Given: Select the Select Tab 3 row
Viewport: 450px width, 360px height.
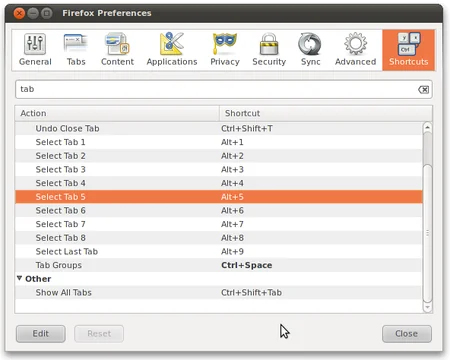Looking at the screenshot, I should point(219,170).
